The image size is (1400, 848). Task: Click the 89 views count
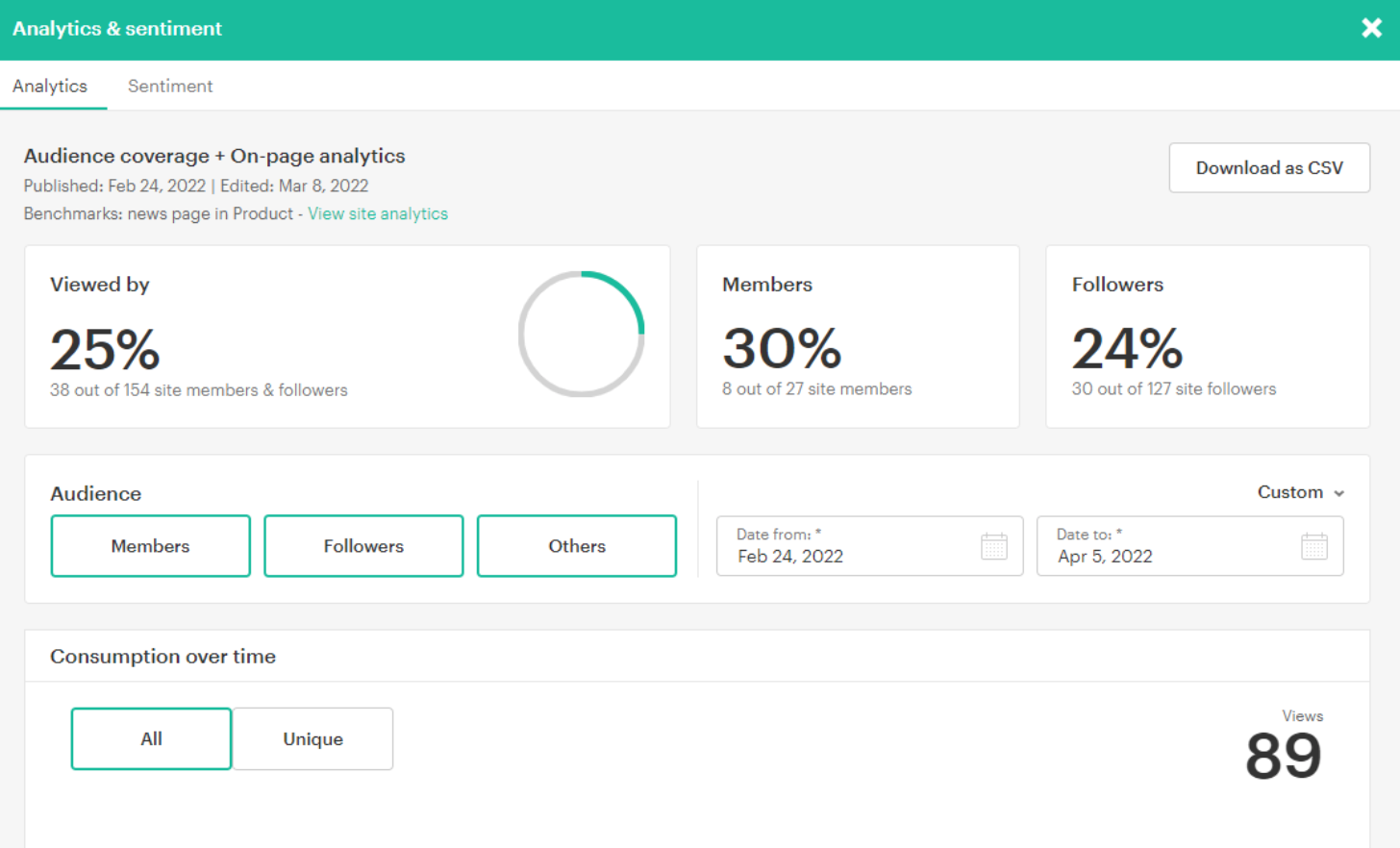[x=1284, y=756]
